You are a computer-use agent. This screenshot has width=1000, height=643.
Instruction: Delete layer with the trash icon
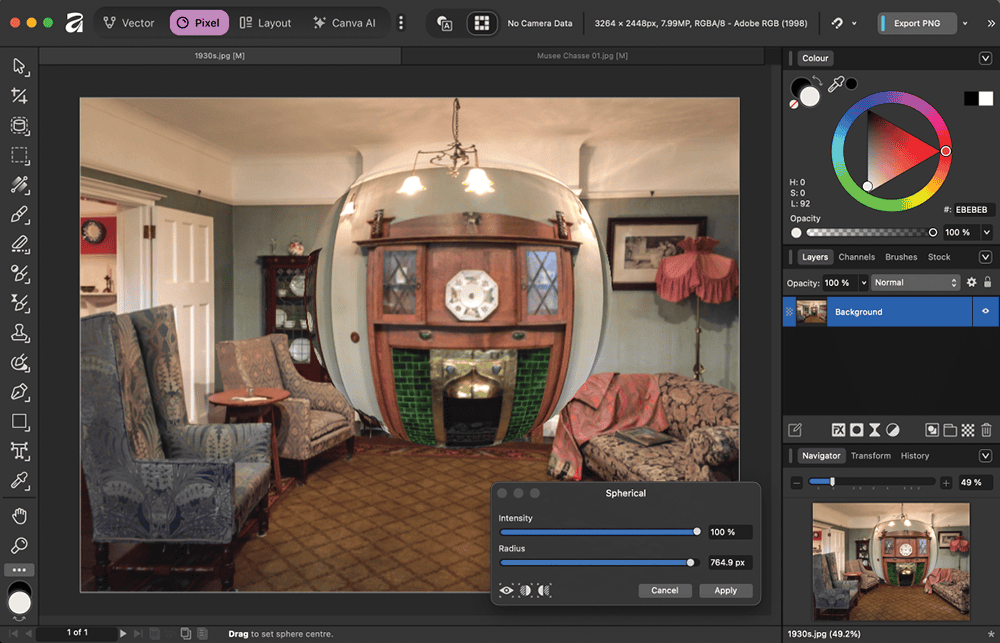pos(986,430)
